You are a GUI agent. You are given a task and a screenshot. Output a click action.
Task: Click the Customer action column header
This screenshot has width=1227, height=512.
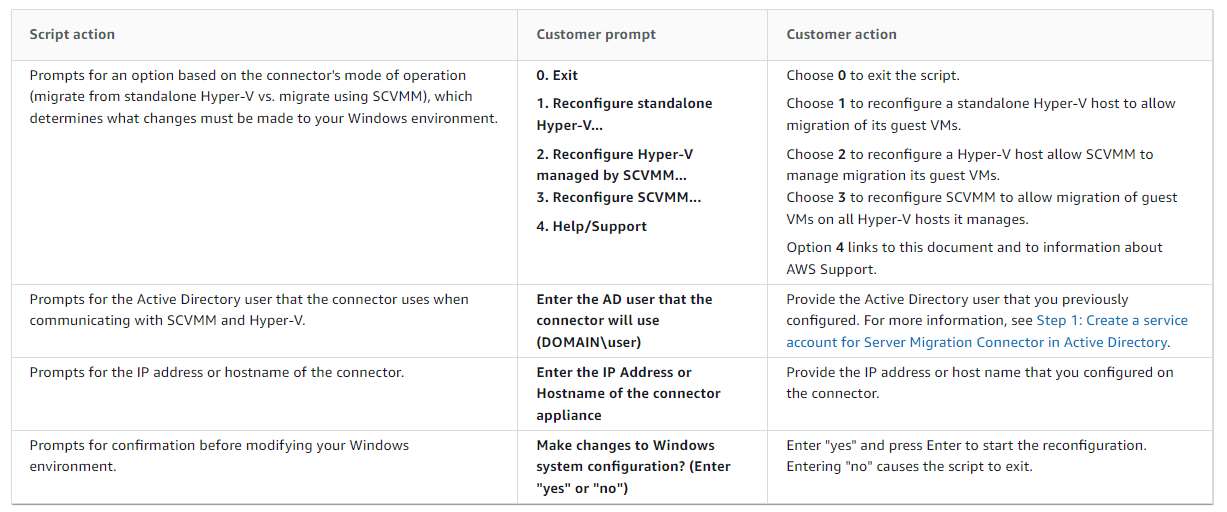841,34
